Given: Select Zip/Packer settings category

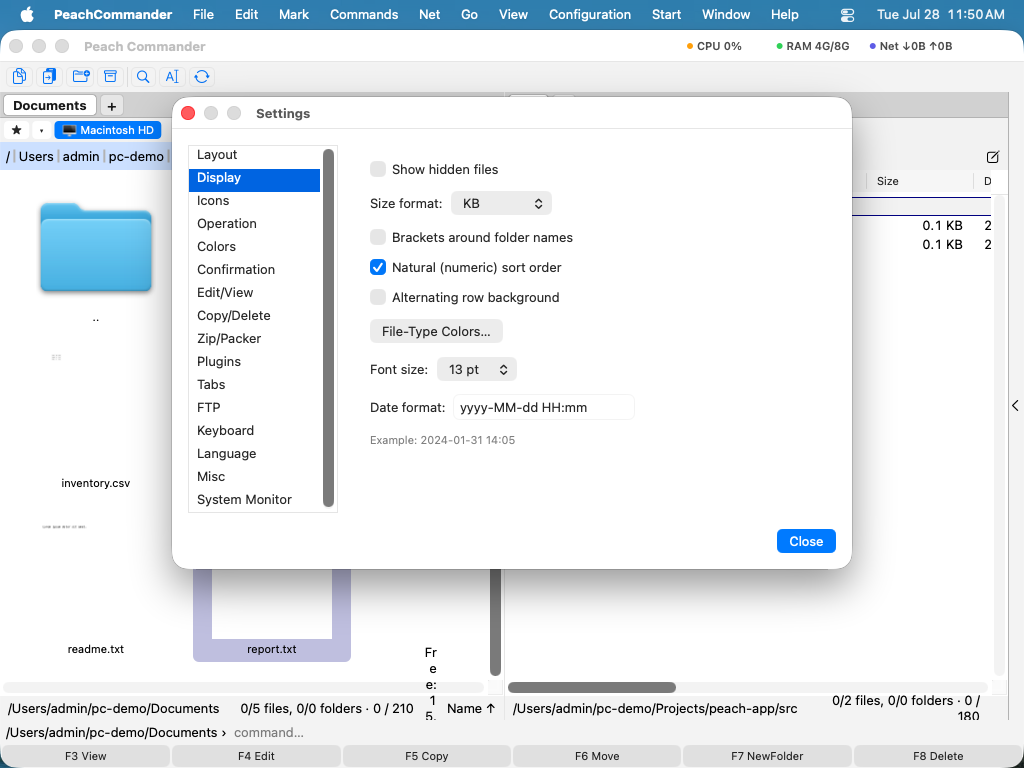Looking at the screenshot, I should (x=255, y=338).
